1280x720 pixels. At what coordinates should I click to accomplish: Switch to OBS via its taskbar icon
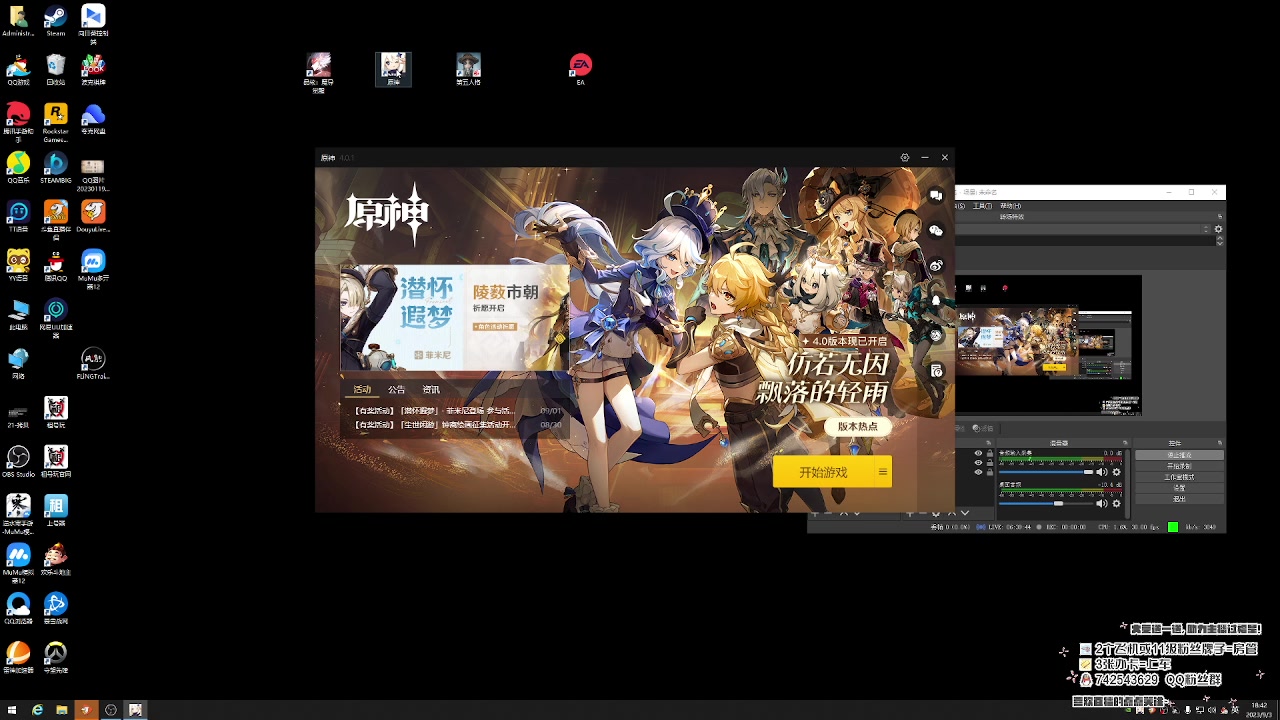pos(111,709)
